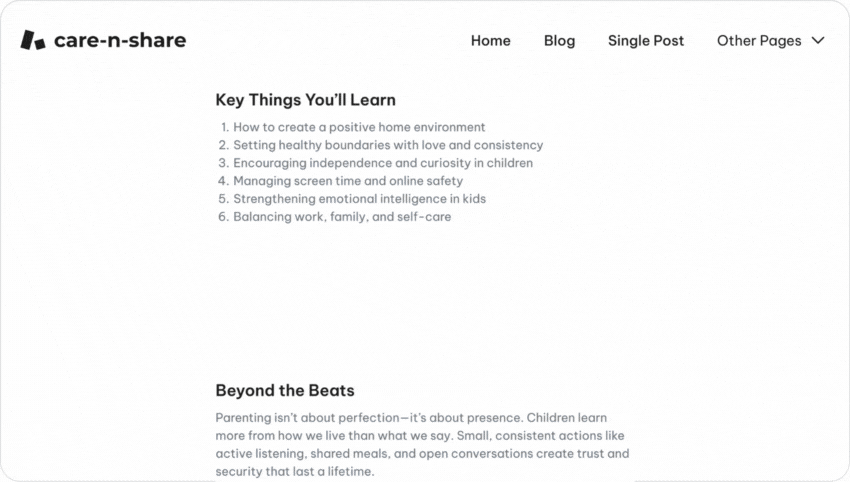Go to the Home page
Image resolution: width=850 pixels, height=482 pixels.
pyautogui.click(x=490, y=41)
